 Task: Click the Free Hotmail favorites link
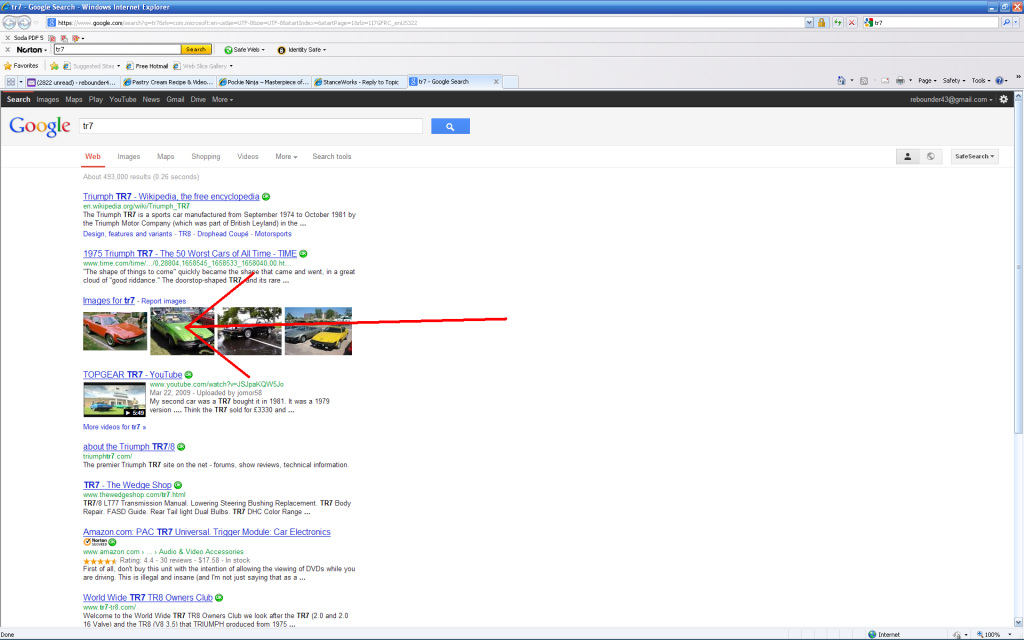pos(147,66)
